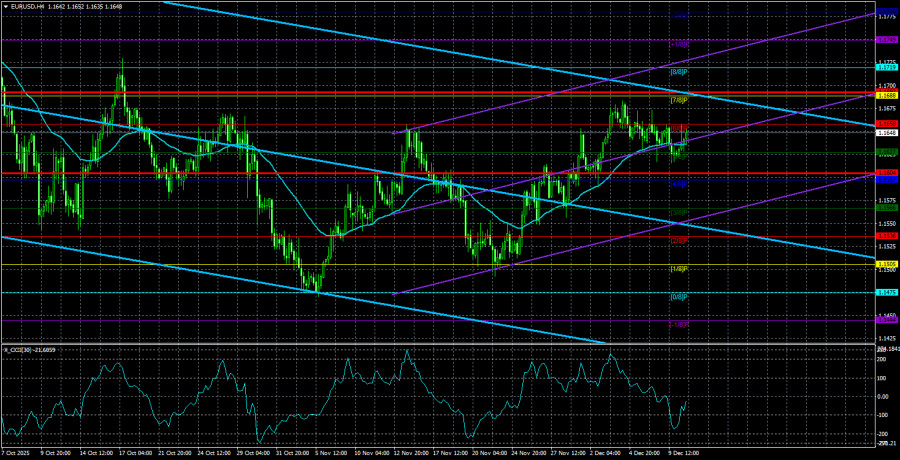Click the cyan 1.1719 price tag
This screenshot has height=460, width=900.
pyautogui.click(x=885, y=68)
